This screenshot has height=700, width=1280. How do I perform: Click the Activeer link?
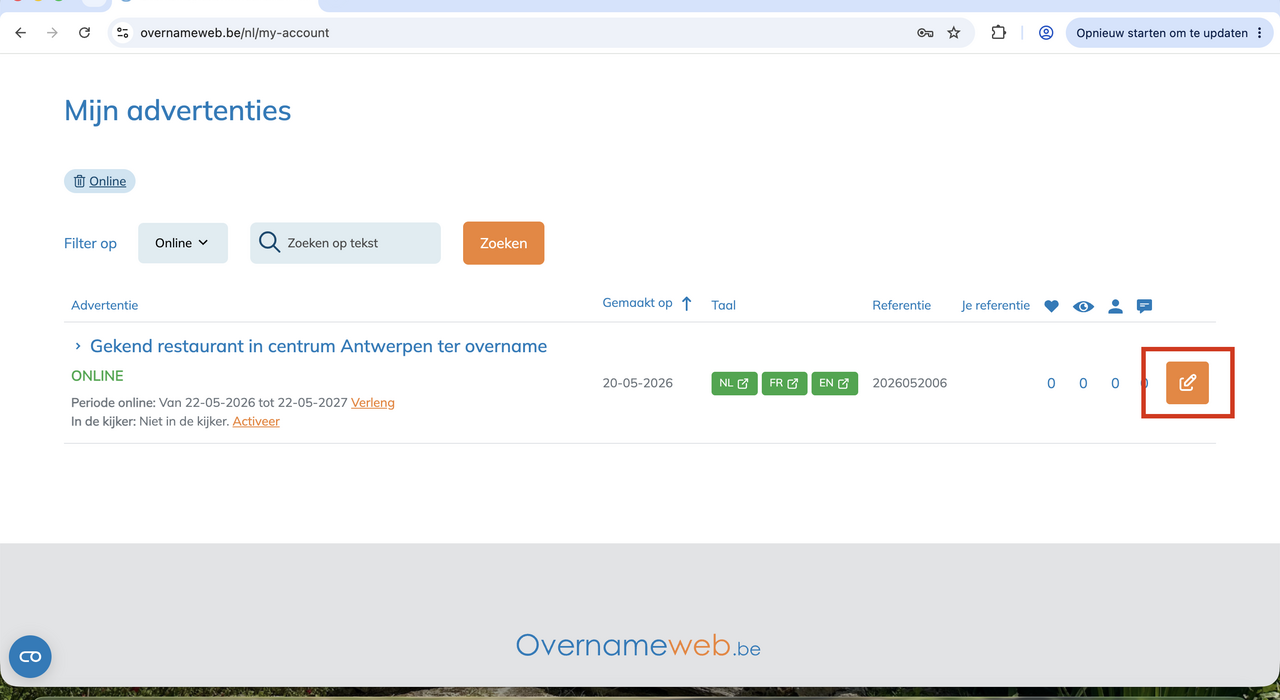click(256, 422)
